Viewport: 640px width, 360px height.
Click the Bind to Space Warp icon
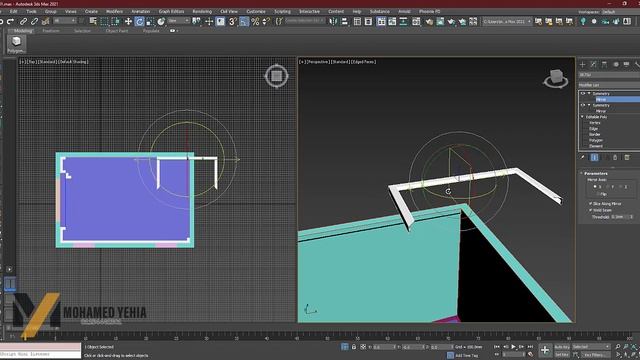click(x=46, y=21)
